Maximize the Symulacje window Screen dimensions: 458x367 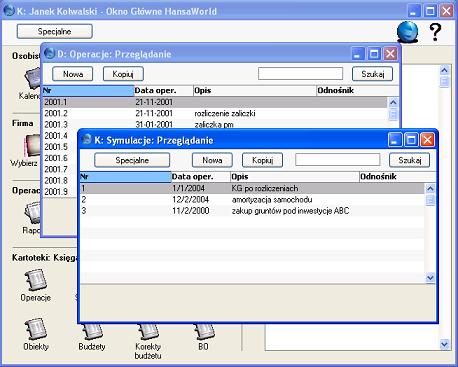(x=411, y=140)
